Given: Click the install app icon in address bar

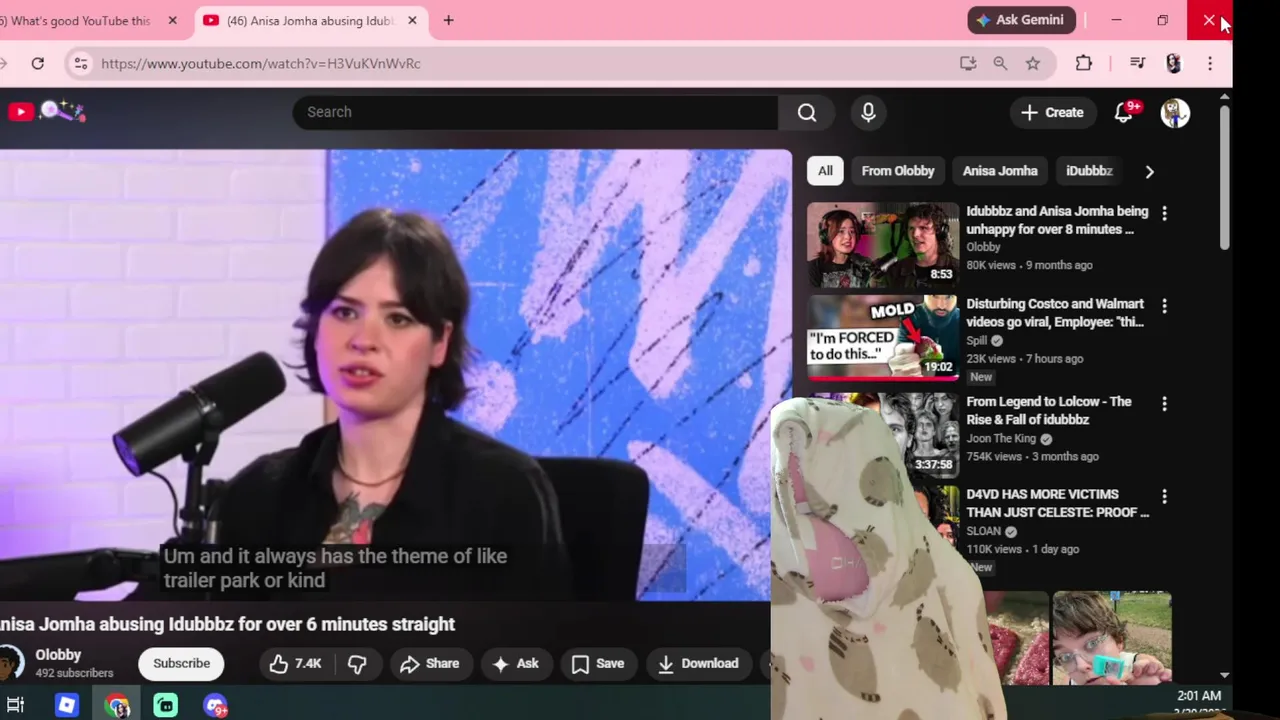Looking at the screenshot, I should tap(967, 63).
